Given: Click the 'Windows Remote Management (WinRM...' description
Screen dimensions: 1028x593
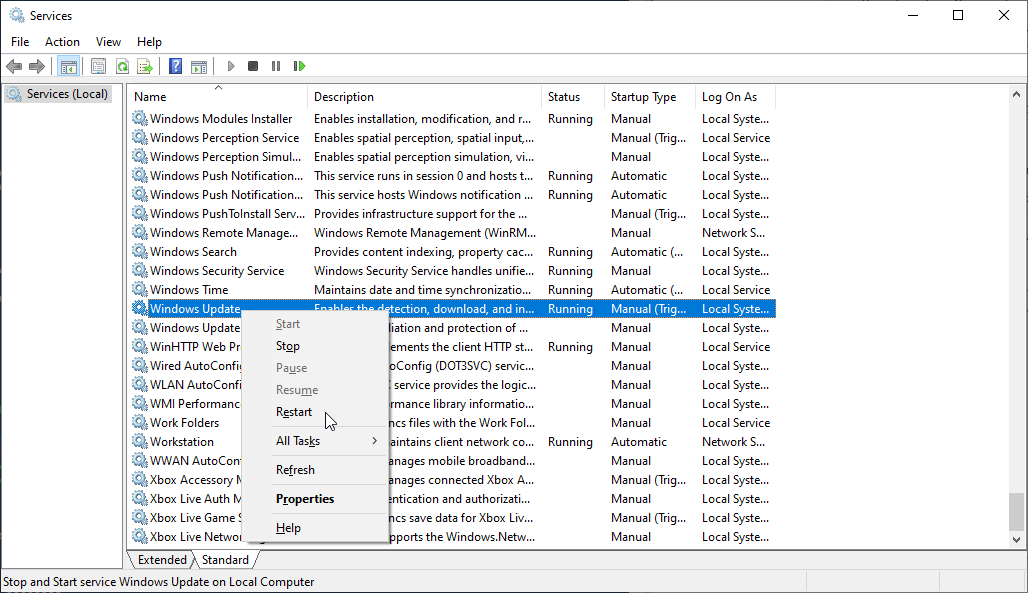Looking at the screenshot, I should click(425, 233).
